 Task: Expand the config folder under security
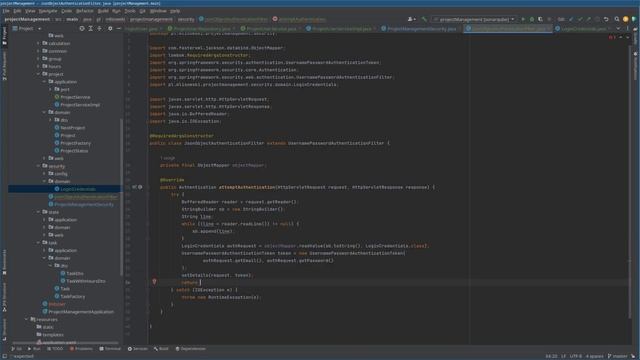click(44, 174)
